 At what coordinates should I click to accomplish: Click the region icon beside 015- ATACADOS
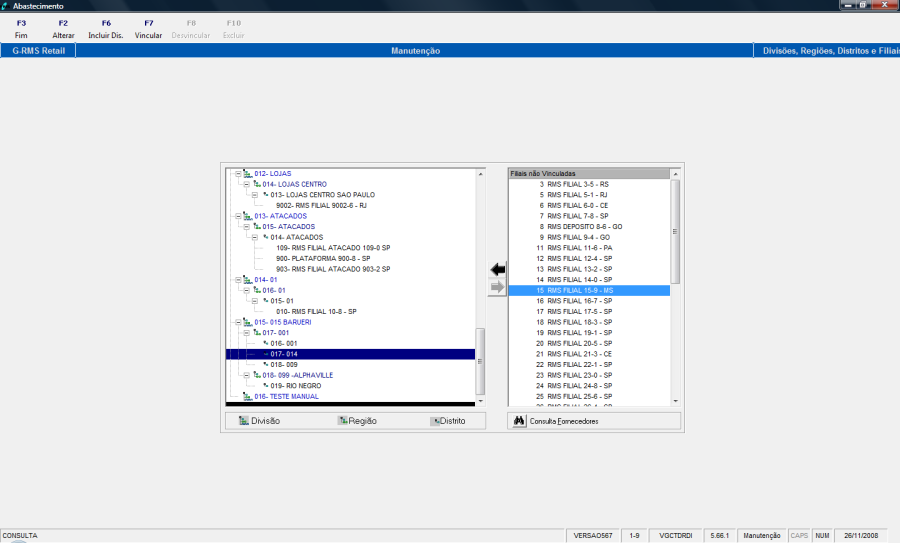point(257,227)
